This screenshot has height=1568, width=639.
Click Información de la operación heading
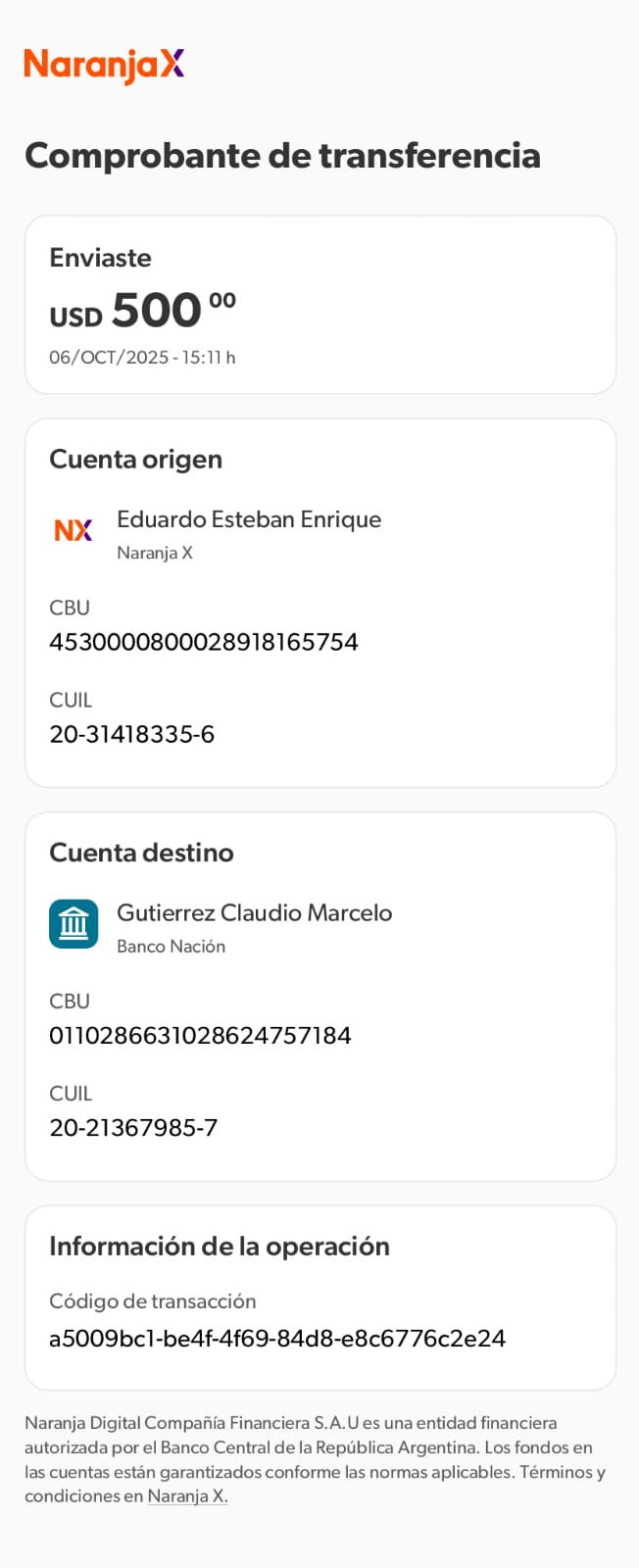[220, 1246]
